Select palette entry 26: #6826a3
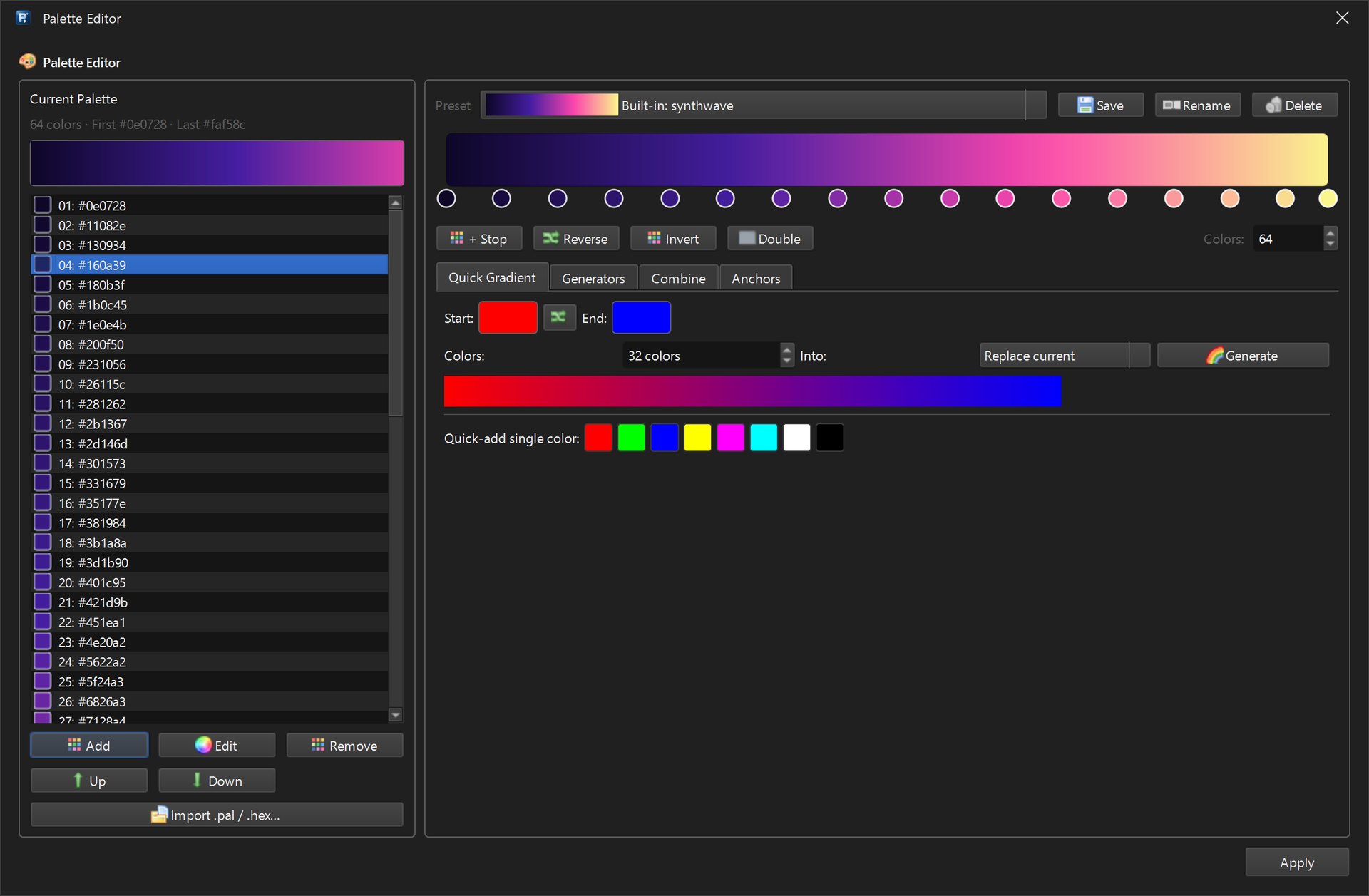The height and width of the screenshot is (896, 1369). point(210,701)
